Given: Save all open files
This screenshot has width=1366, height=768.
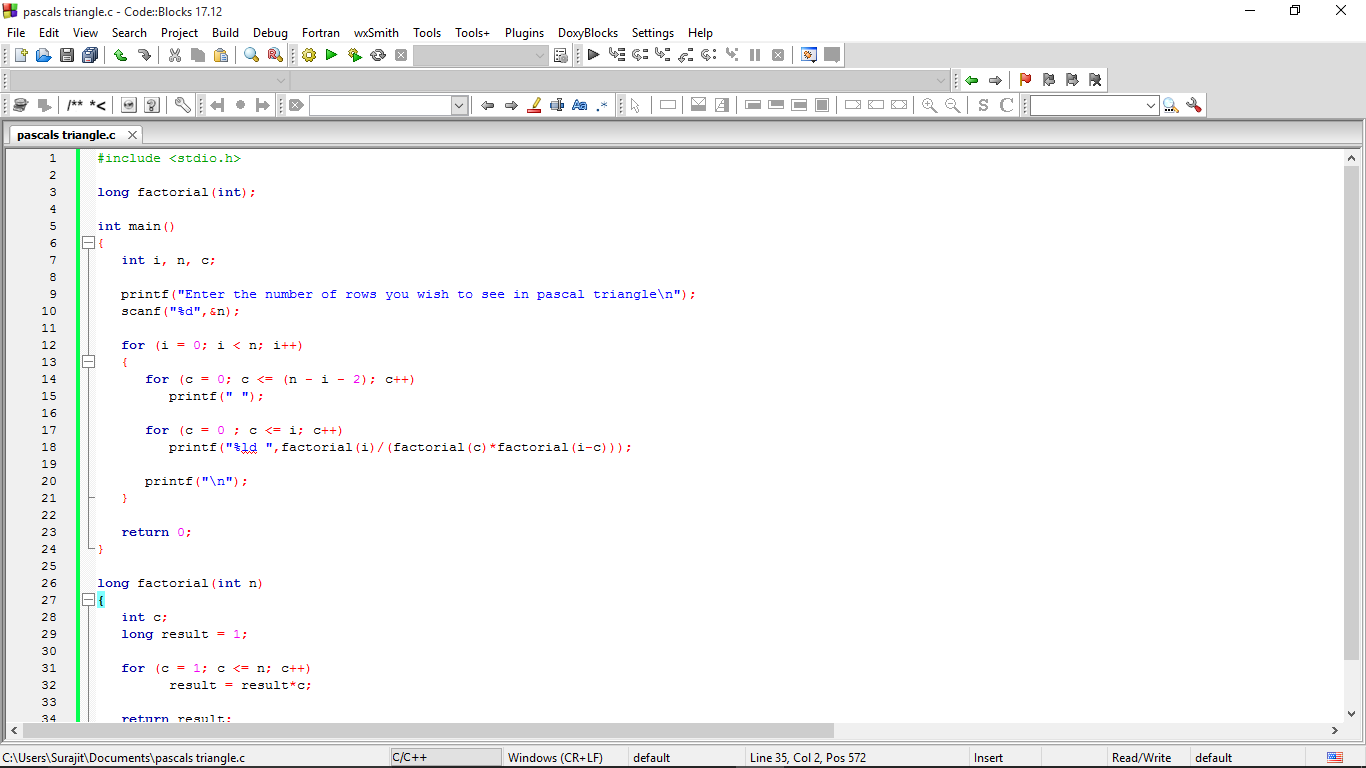Looking at the screenshot, I should pos(89,55).
